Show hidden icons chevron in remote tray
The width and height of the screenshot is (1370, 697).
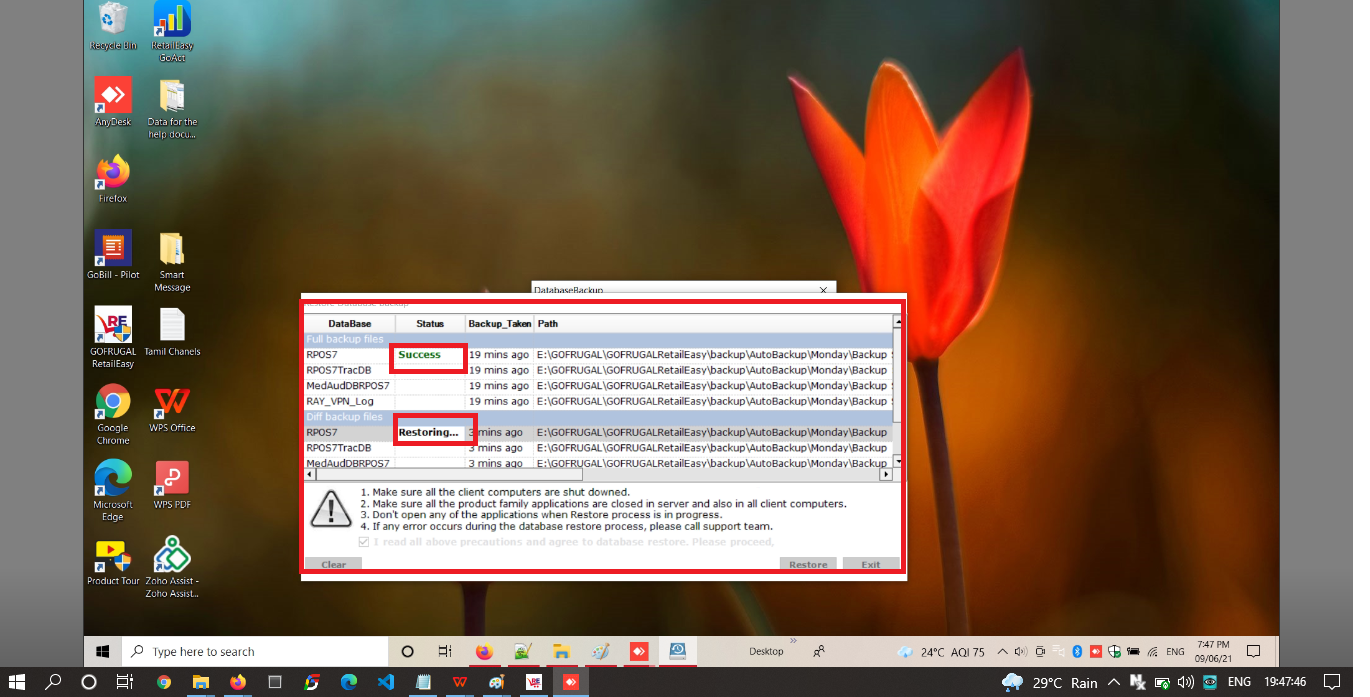click(x=1003, y=651)
